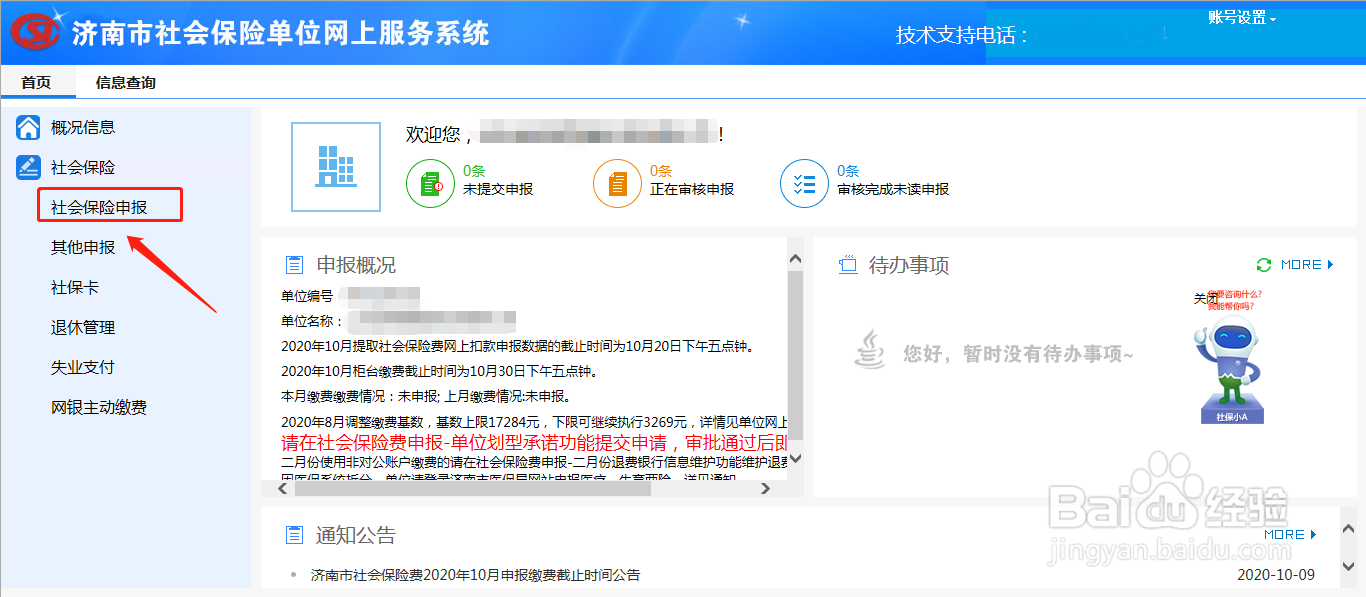Click the 申报概况 document icon
Viewport: 1366px width, 597px height.
pos(294,263)
